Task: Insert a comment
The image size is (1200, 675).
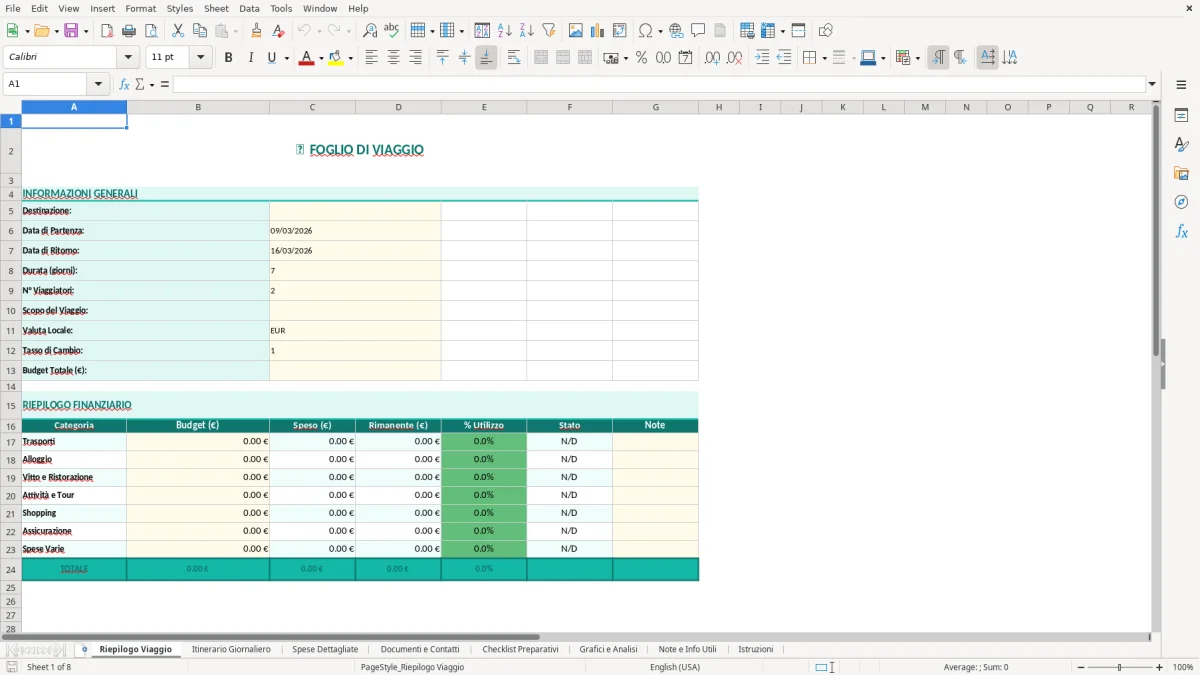Action: coord(698,31)
